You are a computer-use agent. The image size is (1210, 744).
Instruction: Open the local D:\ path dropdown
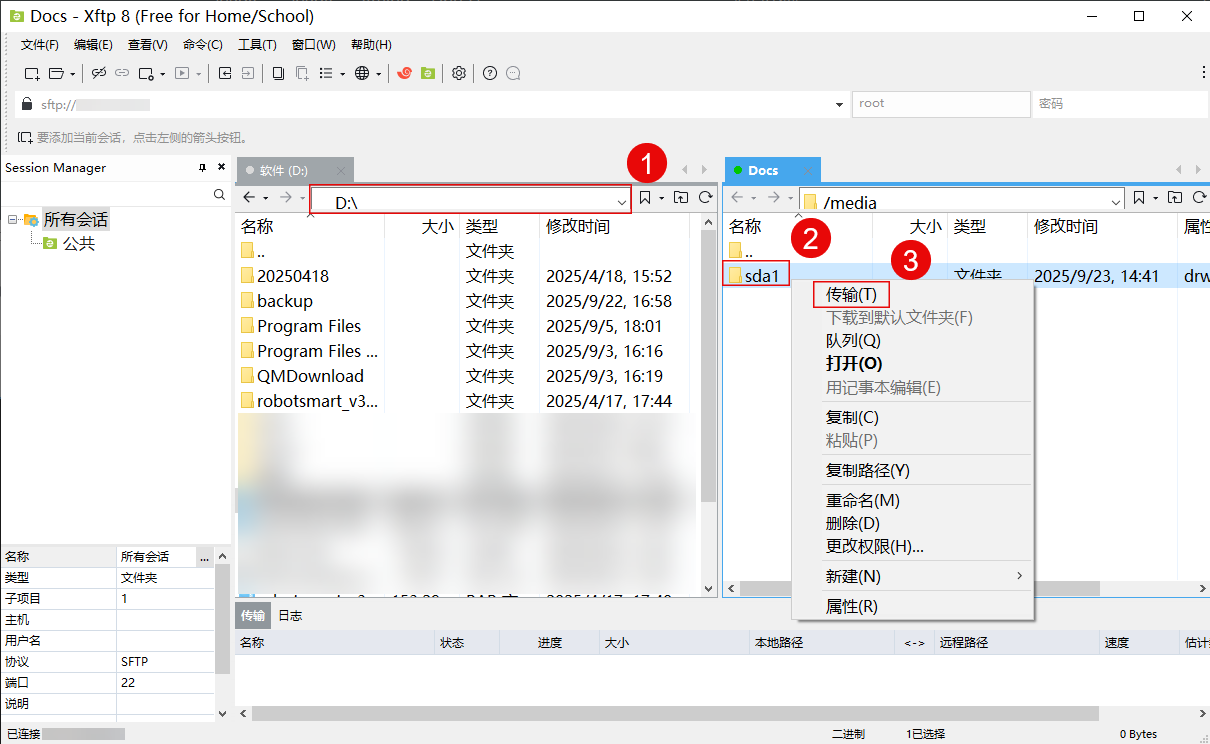[x=622, y=202]
